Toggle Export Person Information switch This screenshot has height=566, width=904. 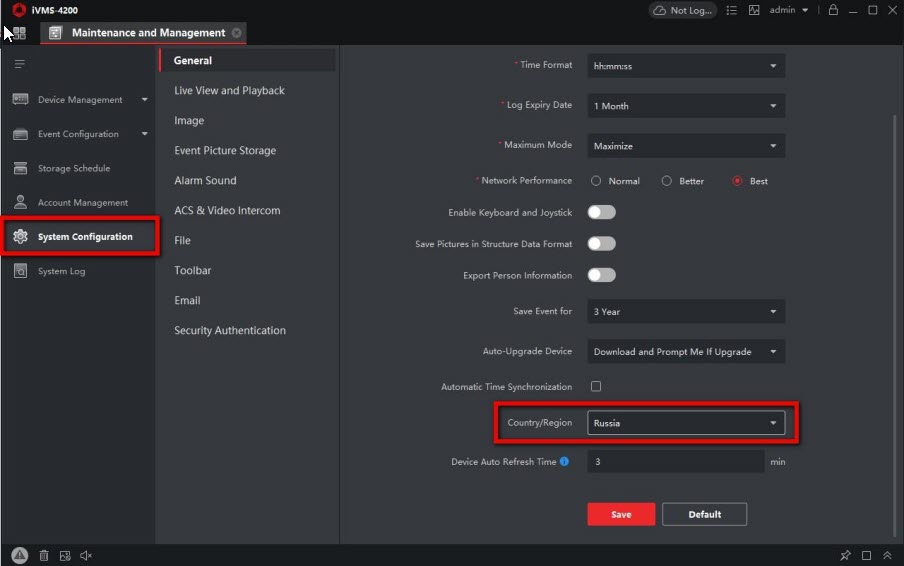(601, 275)
